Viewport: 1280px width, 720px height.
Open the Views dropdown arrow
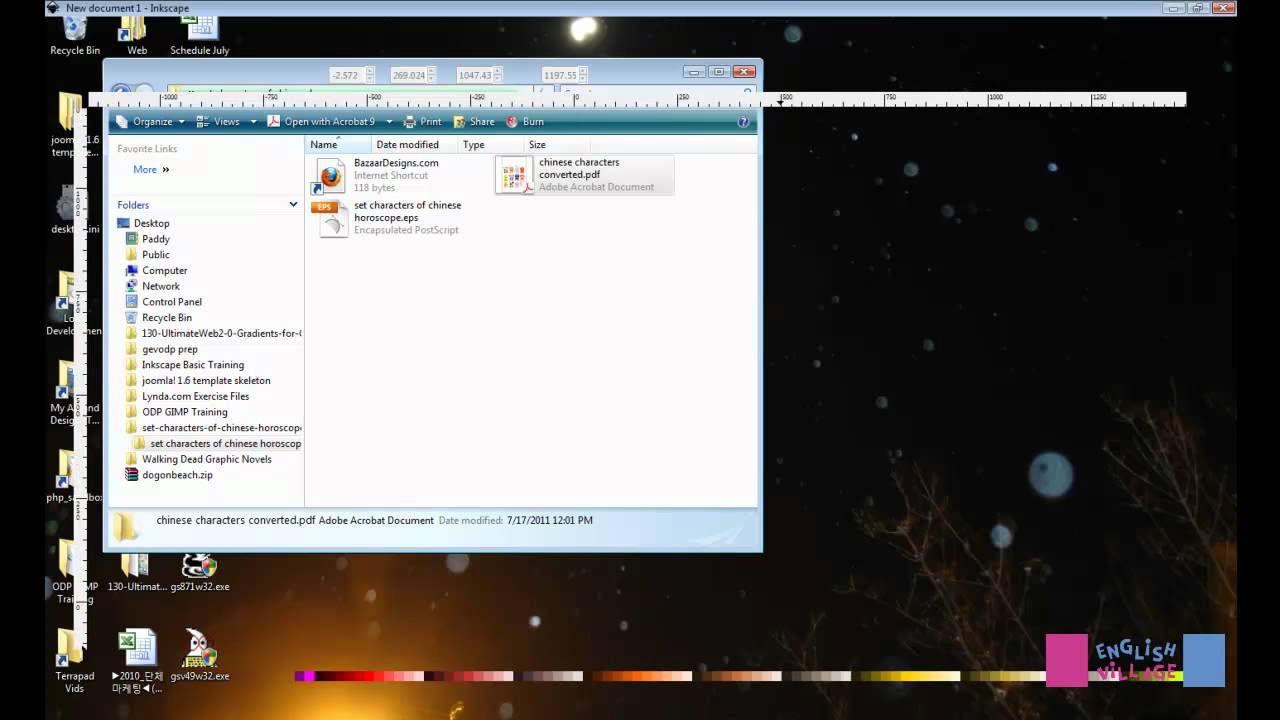coord(253,122)
